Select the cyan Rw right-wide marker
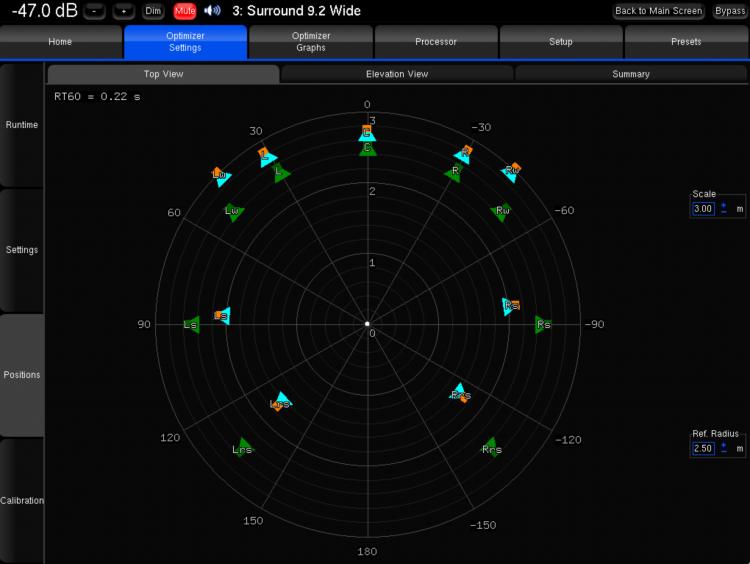 [510, 174]
